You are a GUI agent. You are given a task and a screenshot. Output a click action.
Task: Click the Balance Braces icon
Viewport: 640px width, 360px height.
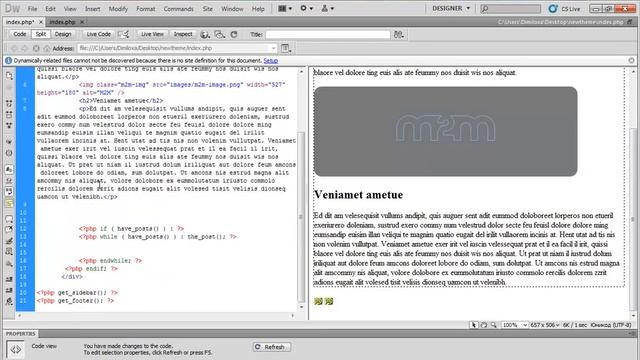(9, 153)
